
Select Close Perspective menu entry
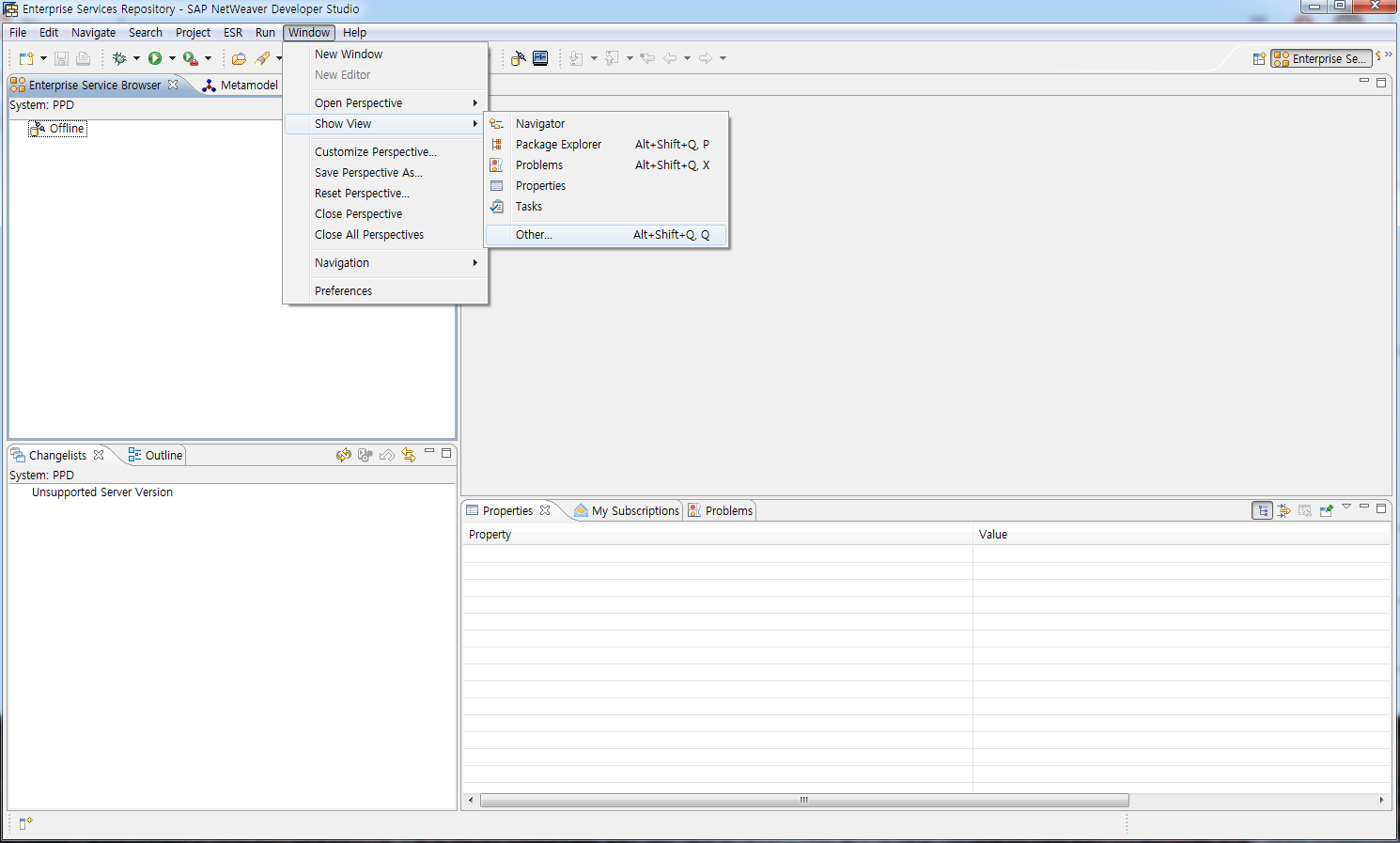pos(386,214)
